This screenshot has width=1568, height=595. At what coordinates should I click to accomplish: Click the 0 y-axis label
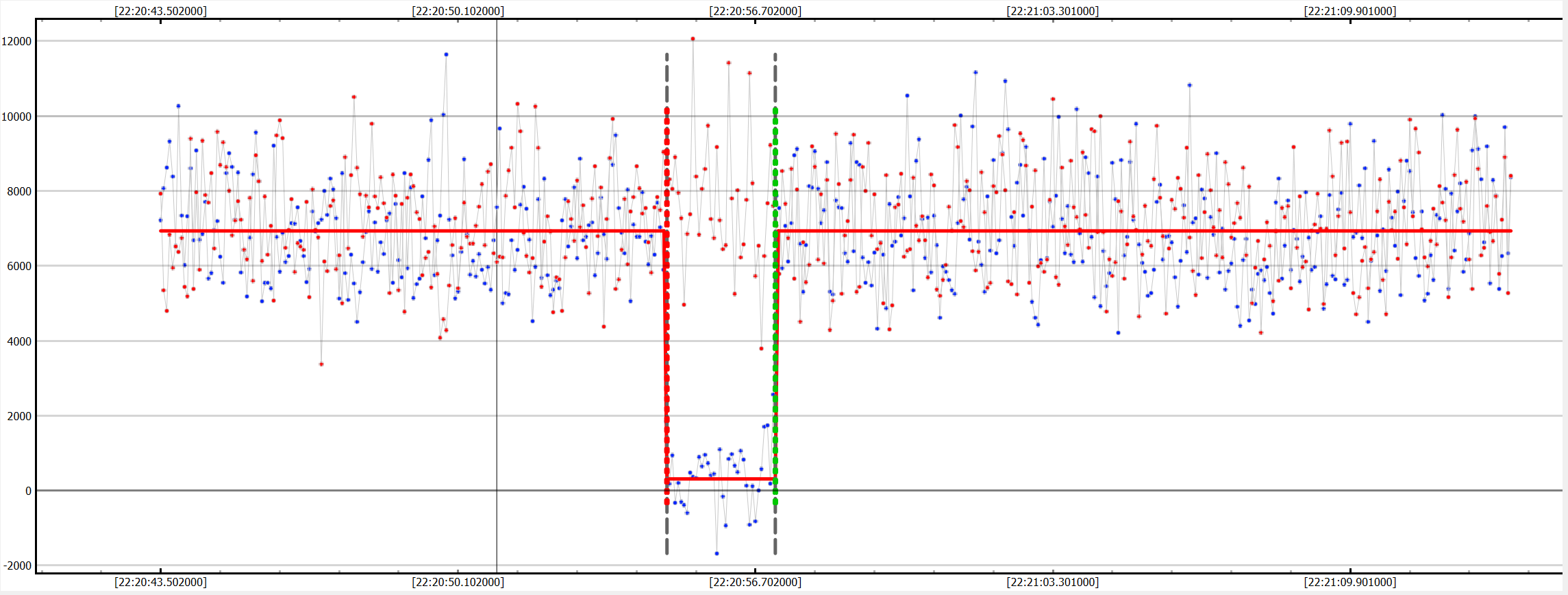coord(28,491)
